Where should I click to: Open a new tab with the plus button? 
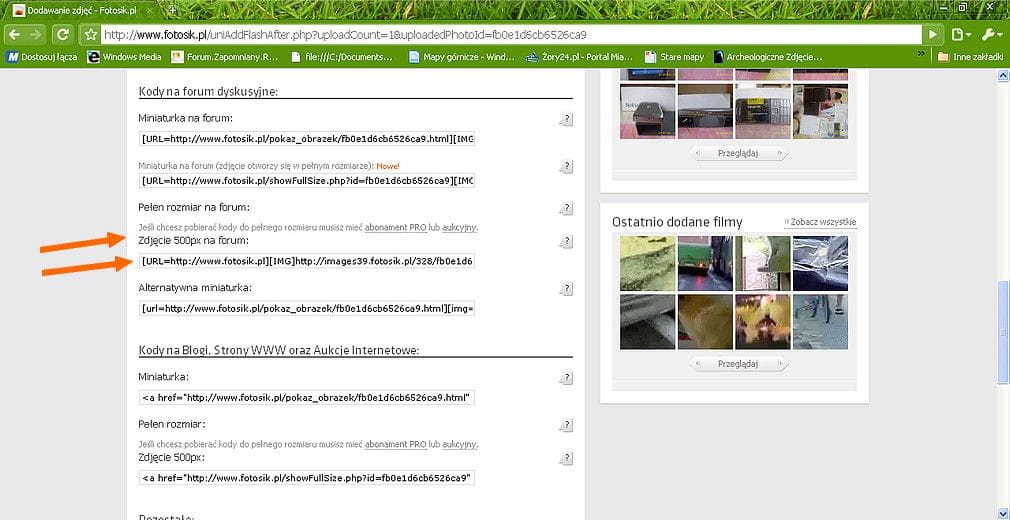tap(173, 10)
